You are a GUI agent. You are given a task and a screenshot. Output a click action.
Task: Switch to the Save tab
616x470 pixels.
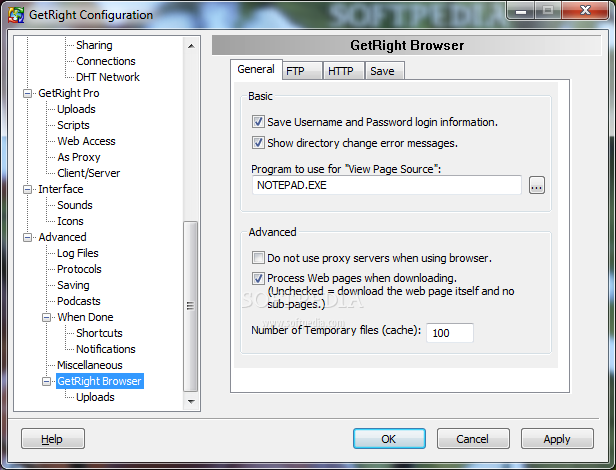point(385,71)
